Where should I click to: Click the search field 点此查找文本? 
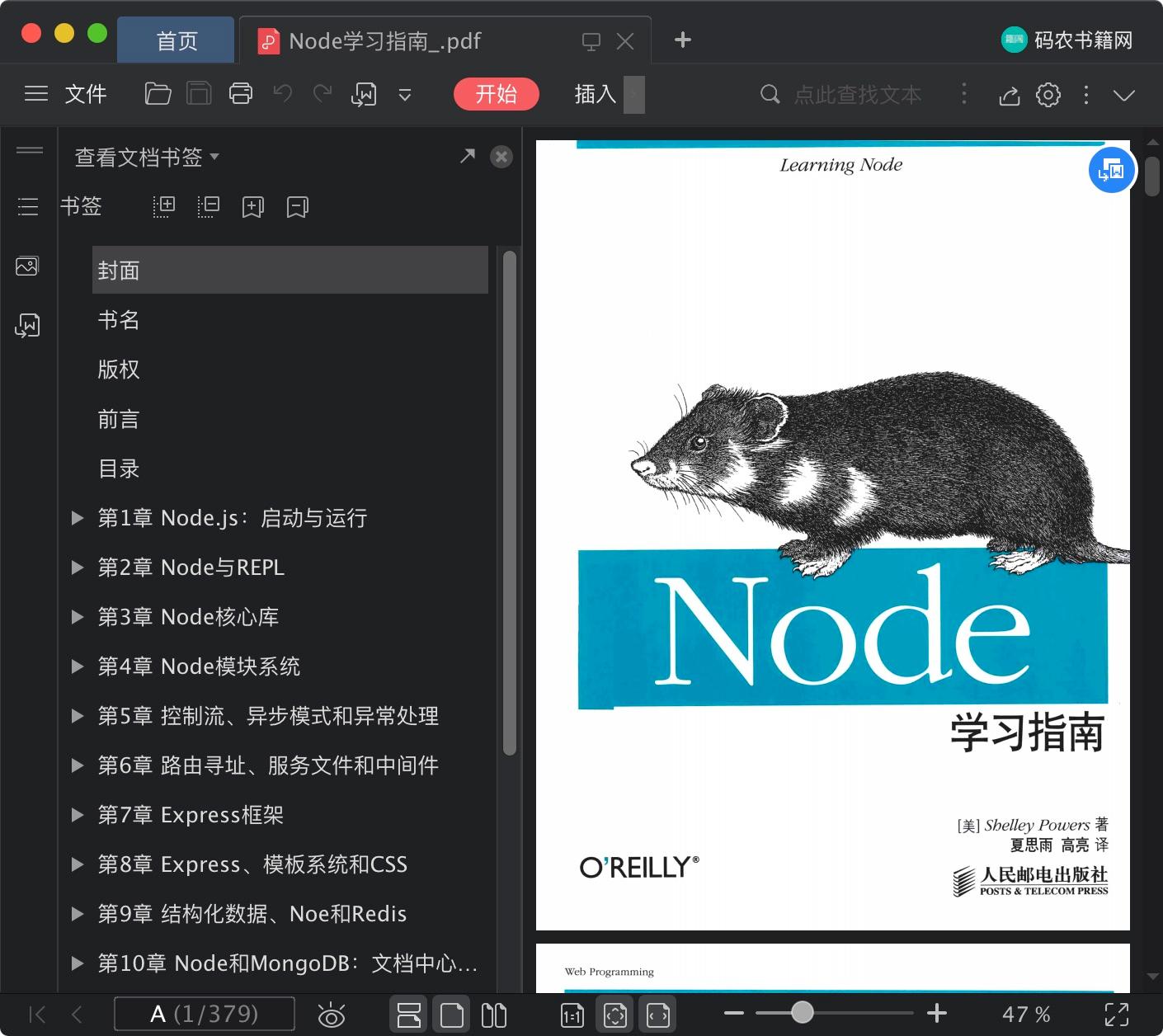(x=858, y=95)
